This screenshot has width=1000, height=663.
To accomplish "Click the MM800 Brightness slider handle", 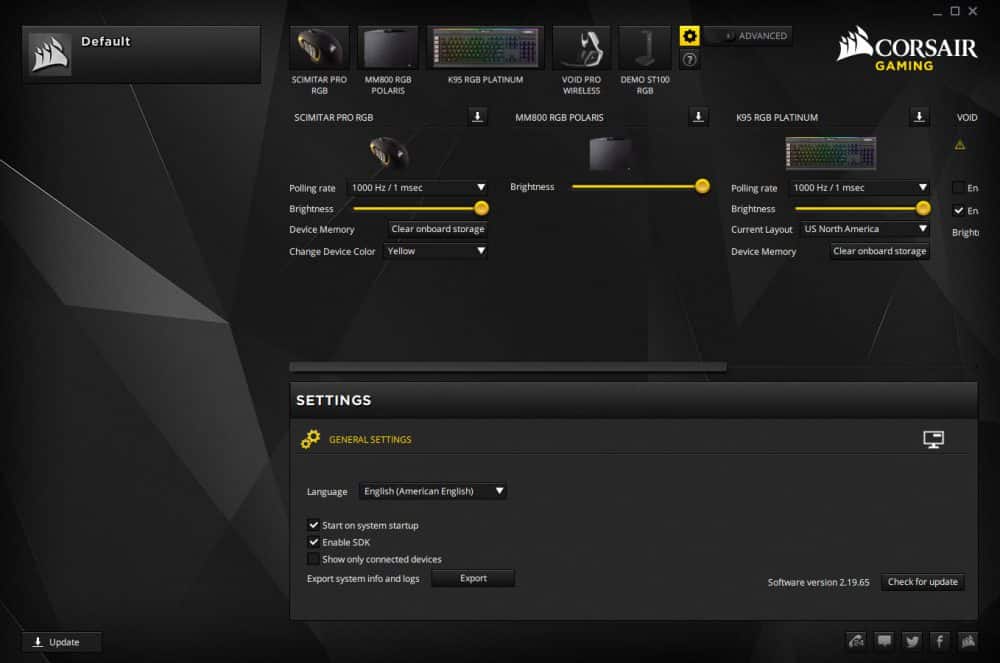I will coord(702,186).
